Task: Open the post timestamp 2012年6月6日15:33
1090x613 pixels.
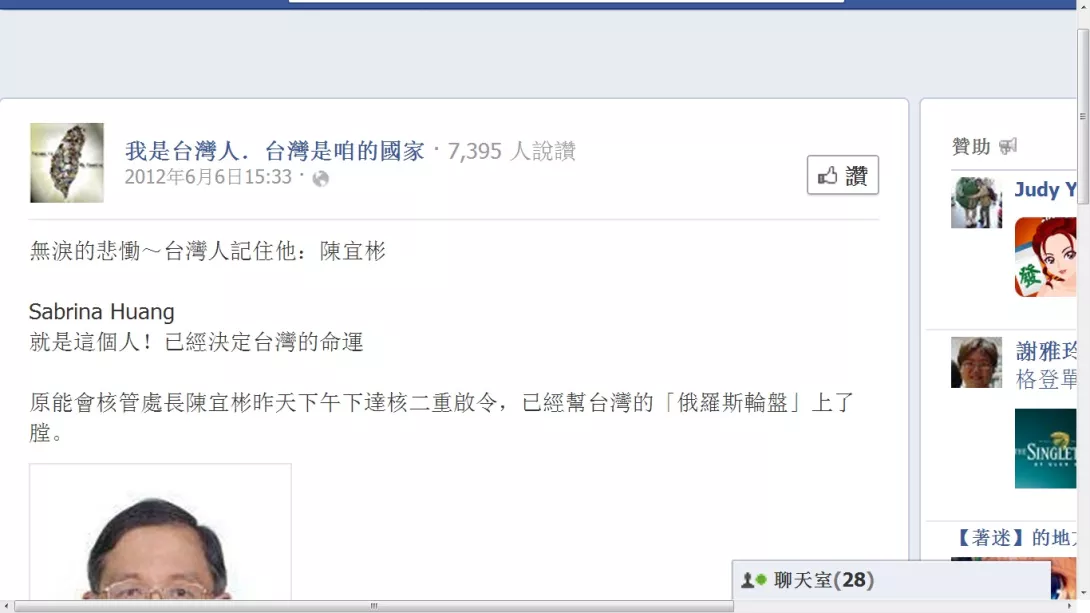Action: pos(209,177)
